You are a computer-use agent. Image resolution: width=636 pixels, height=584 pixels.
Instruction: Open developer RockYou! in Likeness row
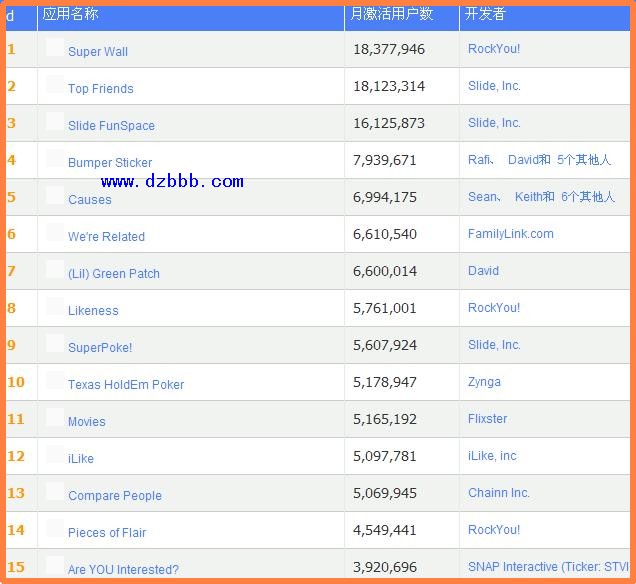point(494,307)
